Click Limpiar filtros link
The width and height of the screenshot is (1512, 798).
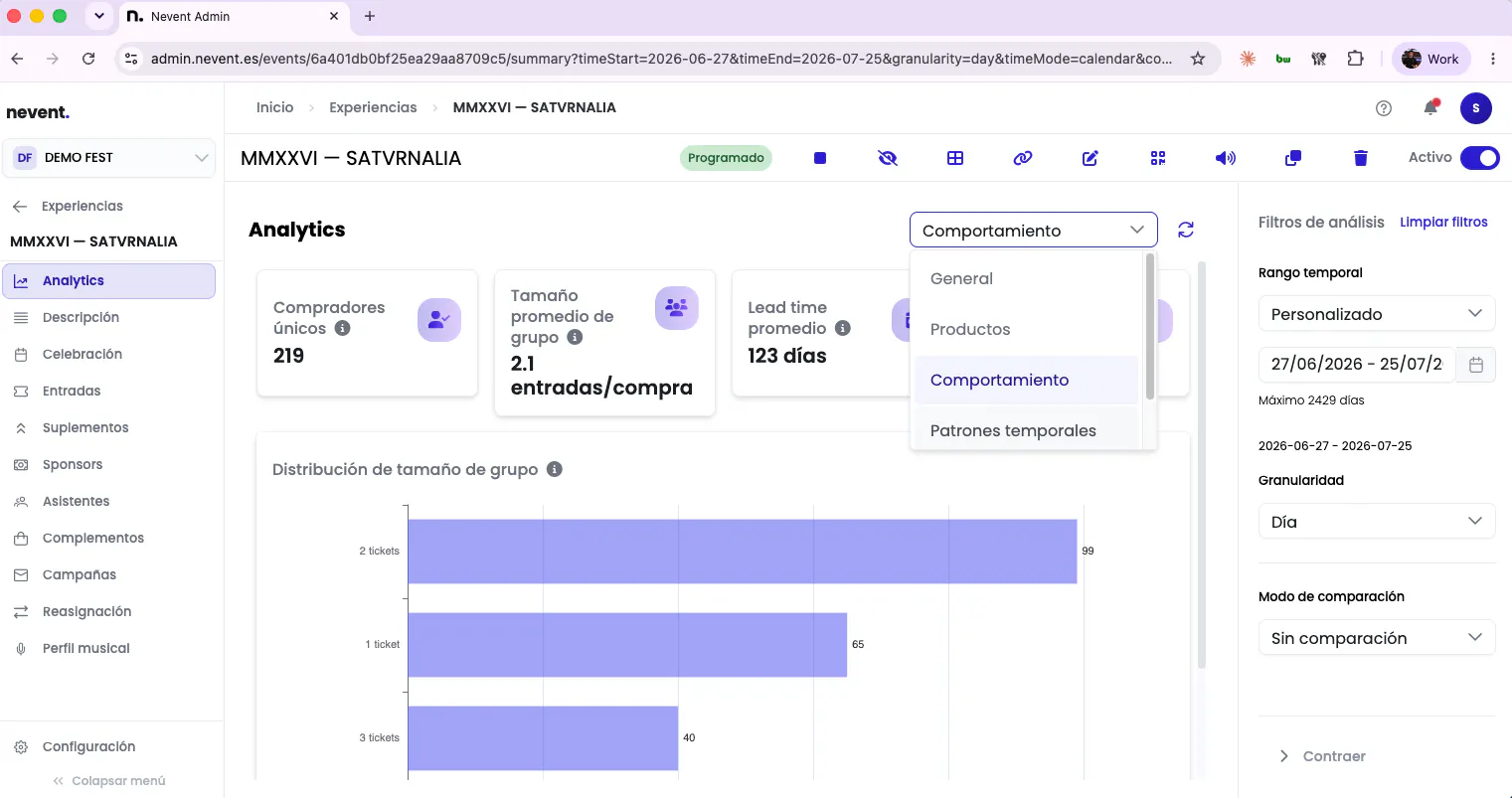(1443, 223)
